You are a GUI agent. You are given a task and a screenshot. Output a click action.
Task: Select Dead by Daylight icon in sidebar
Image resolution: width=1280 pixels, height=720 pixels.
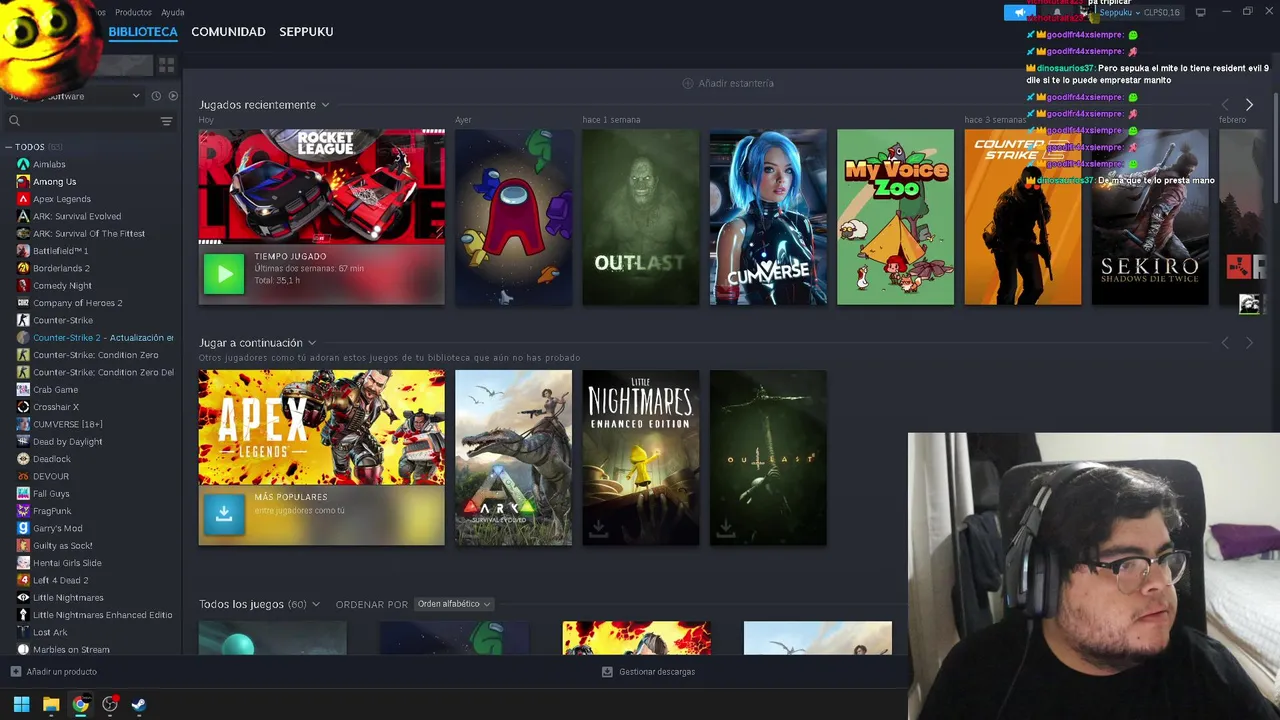coord(23,442)
